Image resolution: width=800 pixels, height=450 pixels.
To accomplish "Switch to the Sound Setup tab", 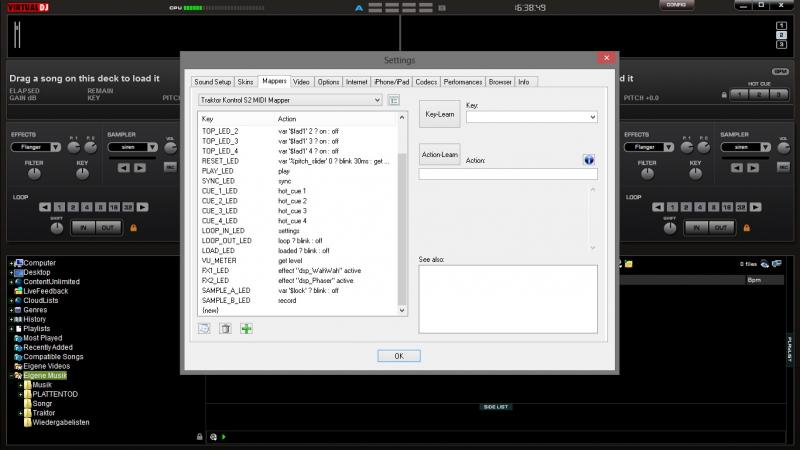I will (x=212, y=82).
